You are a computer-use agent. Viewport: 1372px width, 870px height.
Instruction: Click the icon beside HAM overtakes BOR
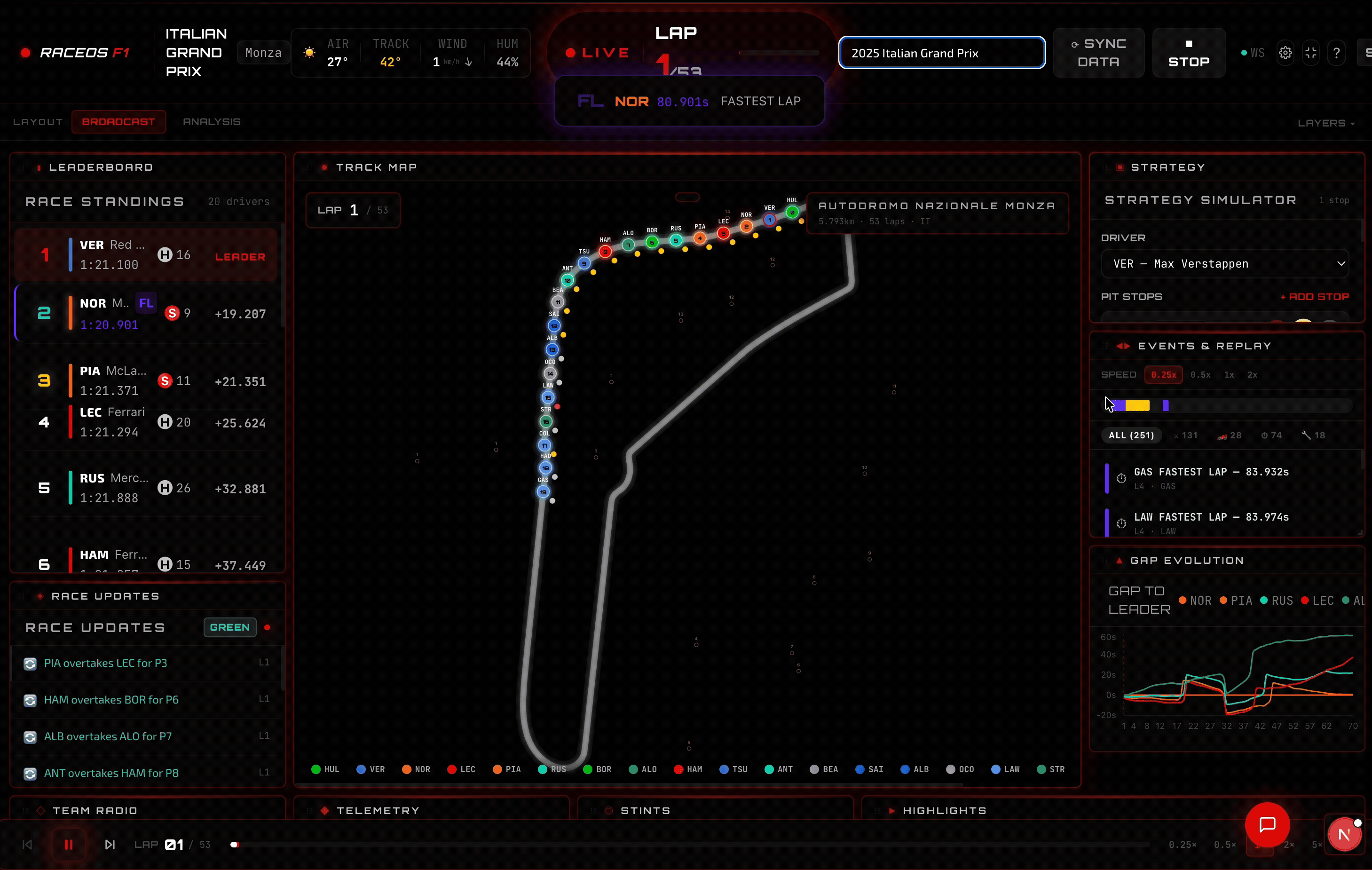click(30, 700)
